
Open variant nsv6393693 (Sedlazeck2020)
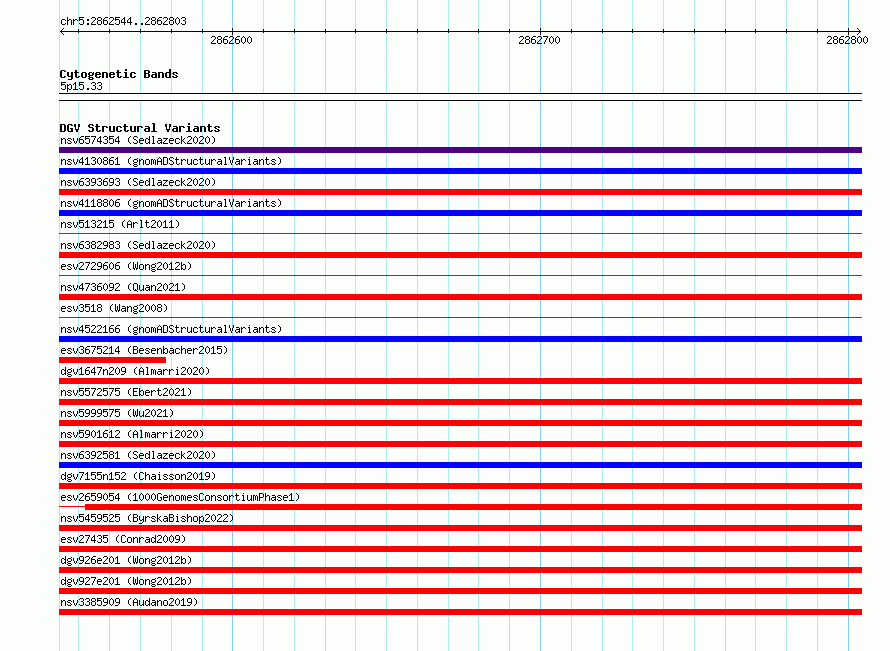138,182
